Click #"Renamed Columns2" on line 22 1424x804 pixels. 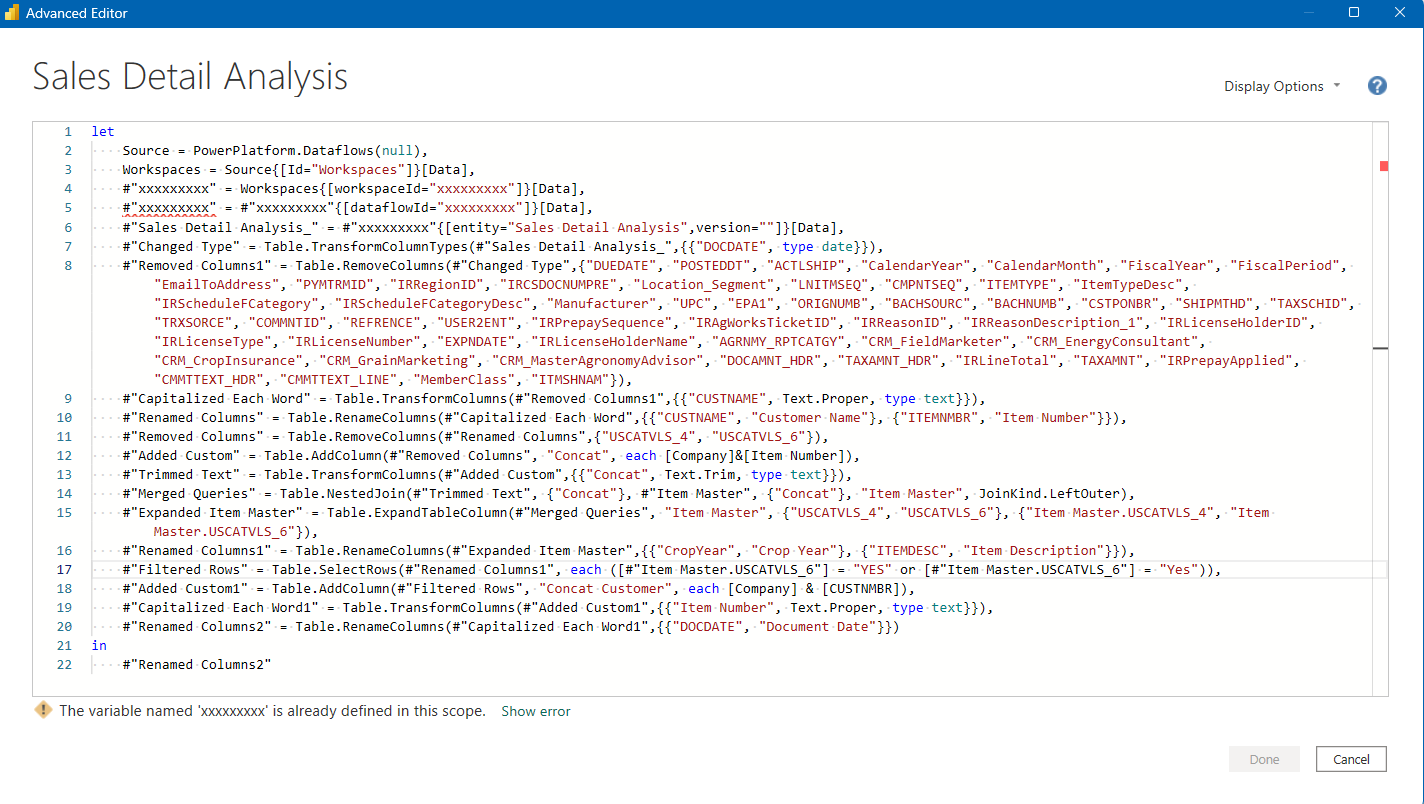tap(196, 664)
